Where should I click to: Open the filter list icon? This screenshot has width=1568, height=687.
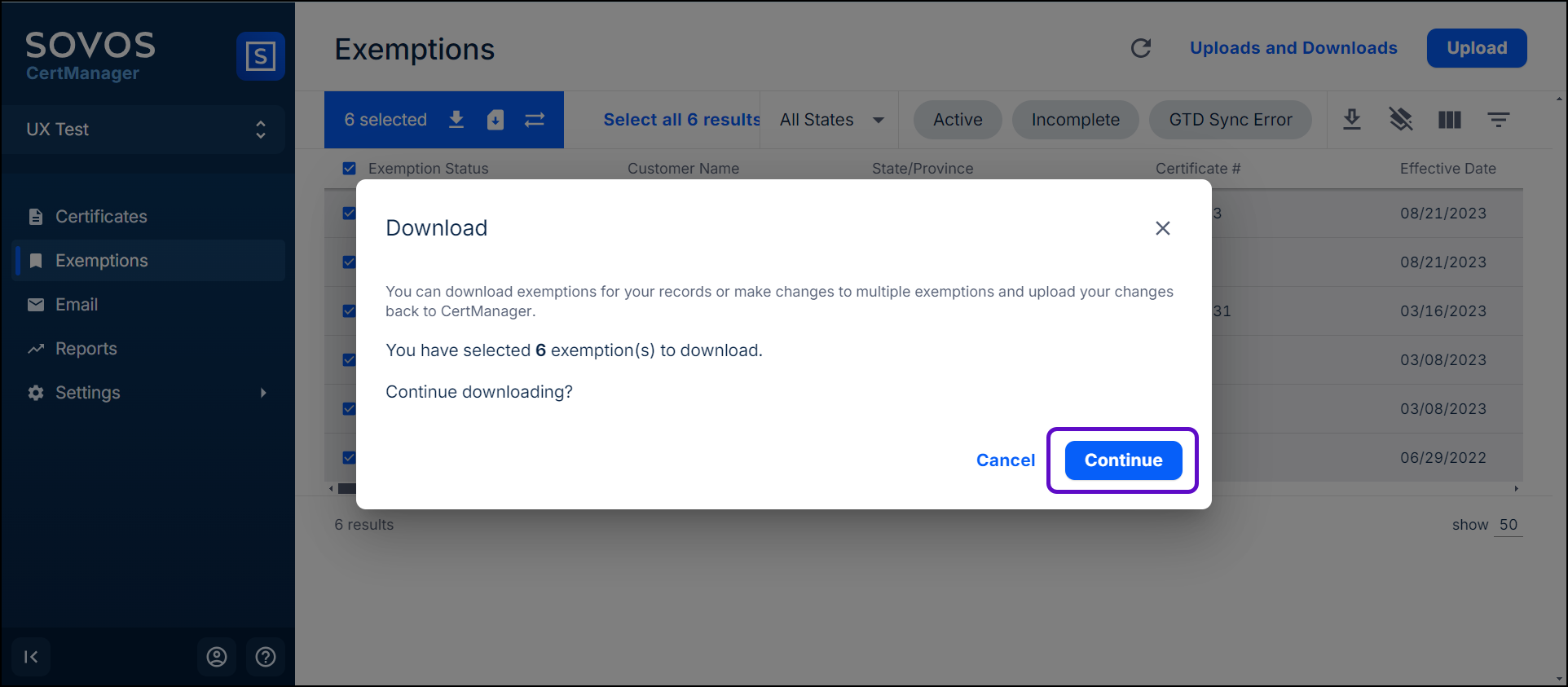(1498, 120)
